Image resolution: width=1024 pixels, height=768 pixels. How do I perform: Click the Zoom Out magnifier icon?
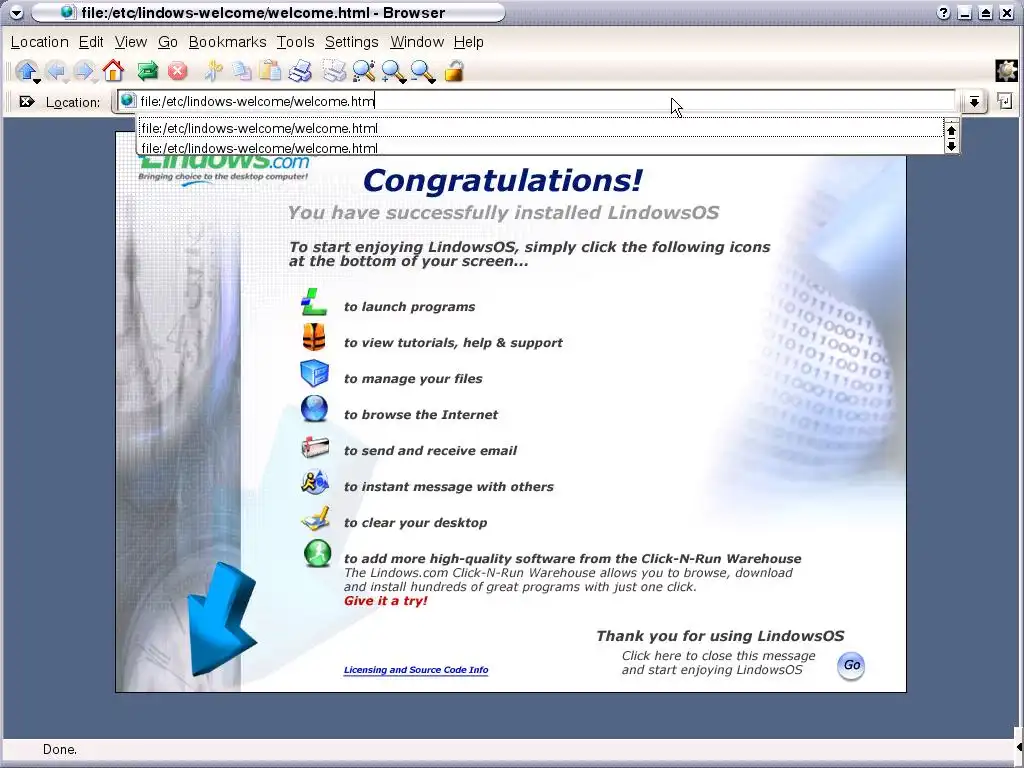423,71
